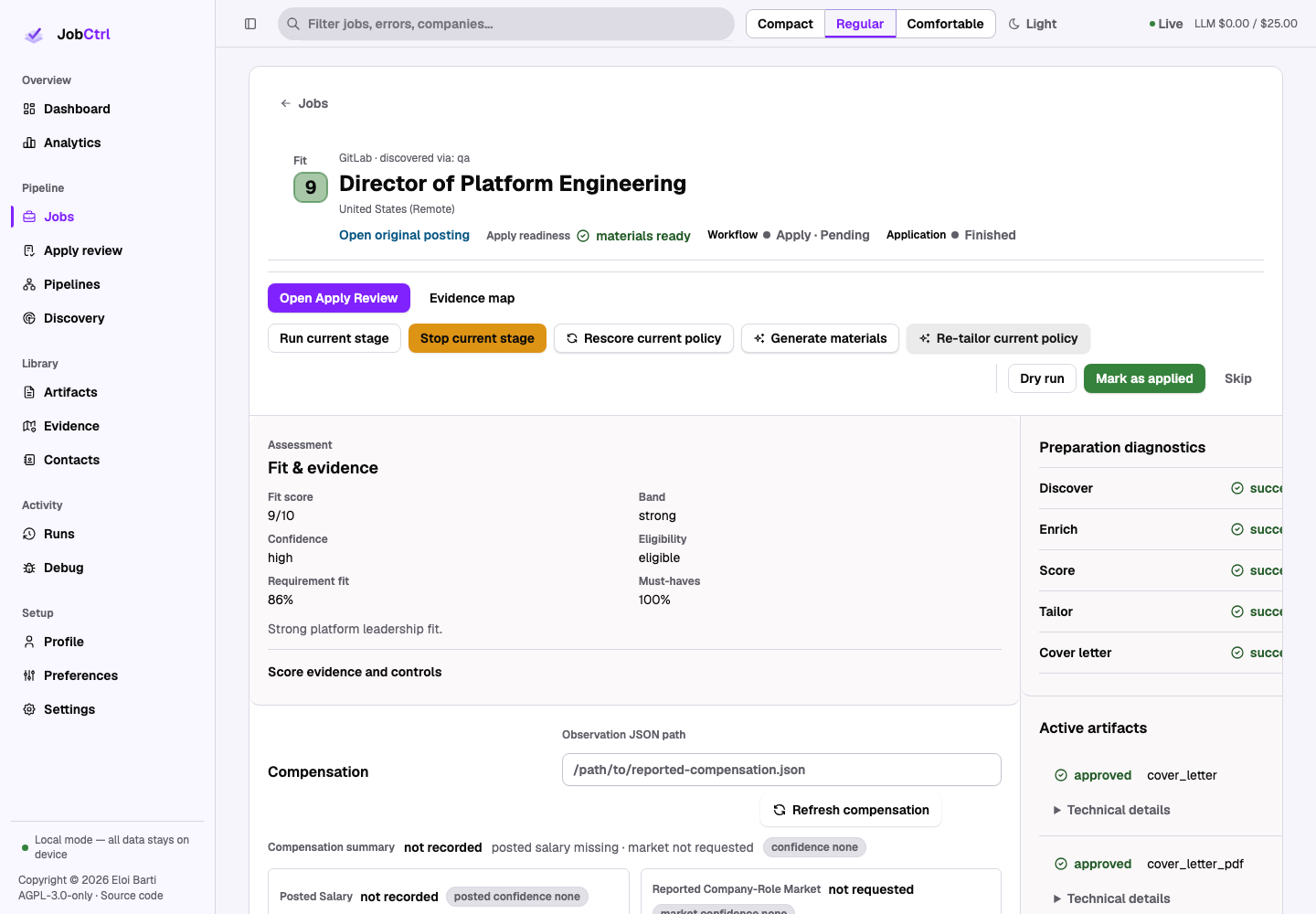The height and width of the screenshot is (914, 1316).
Task: Click Open Apply Review button
Action: [338, 298]
